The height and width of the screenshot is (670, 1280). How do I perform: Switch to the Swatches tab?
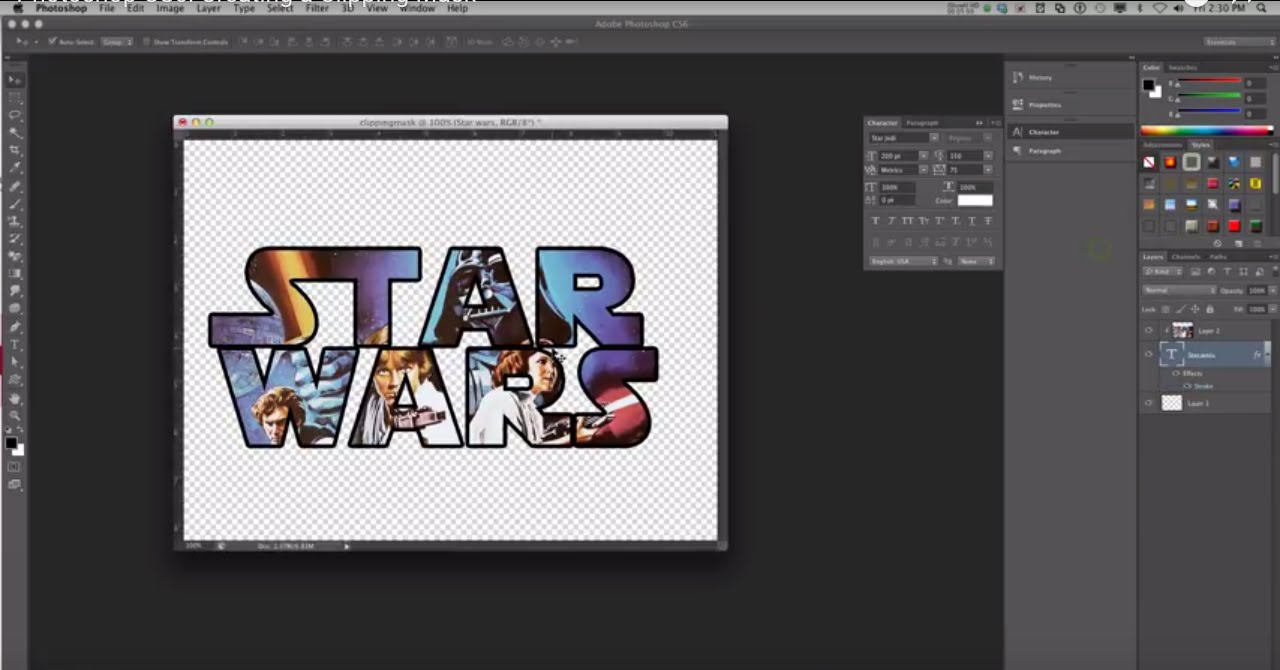click(1182, 68)
